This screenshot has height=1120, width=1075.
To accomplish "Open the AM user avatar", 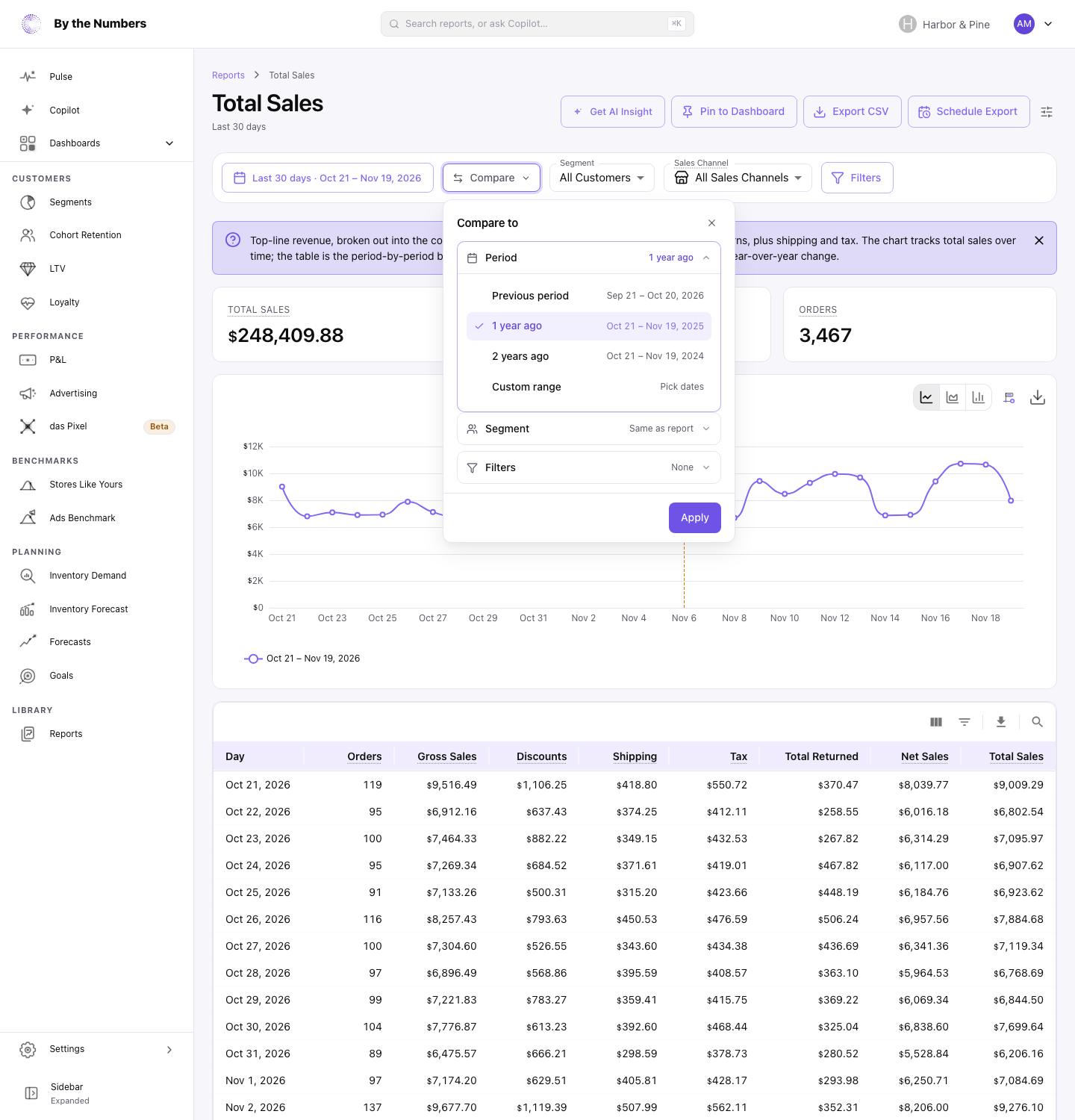I will pos(1024,24).
